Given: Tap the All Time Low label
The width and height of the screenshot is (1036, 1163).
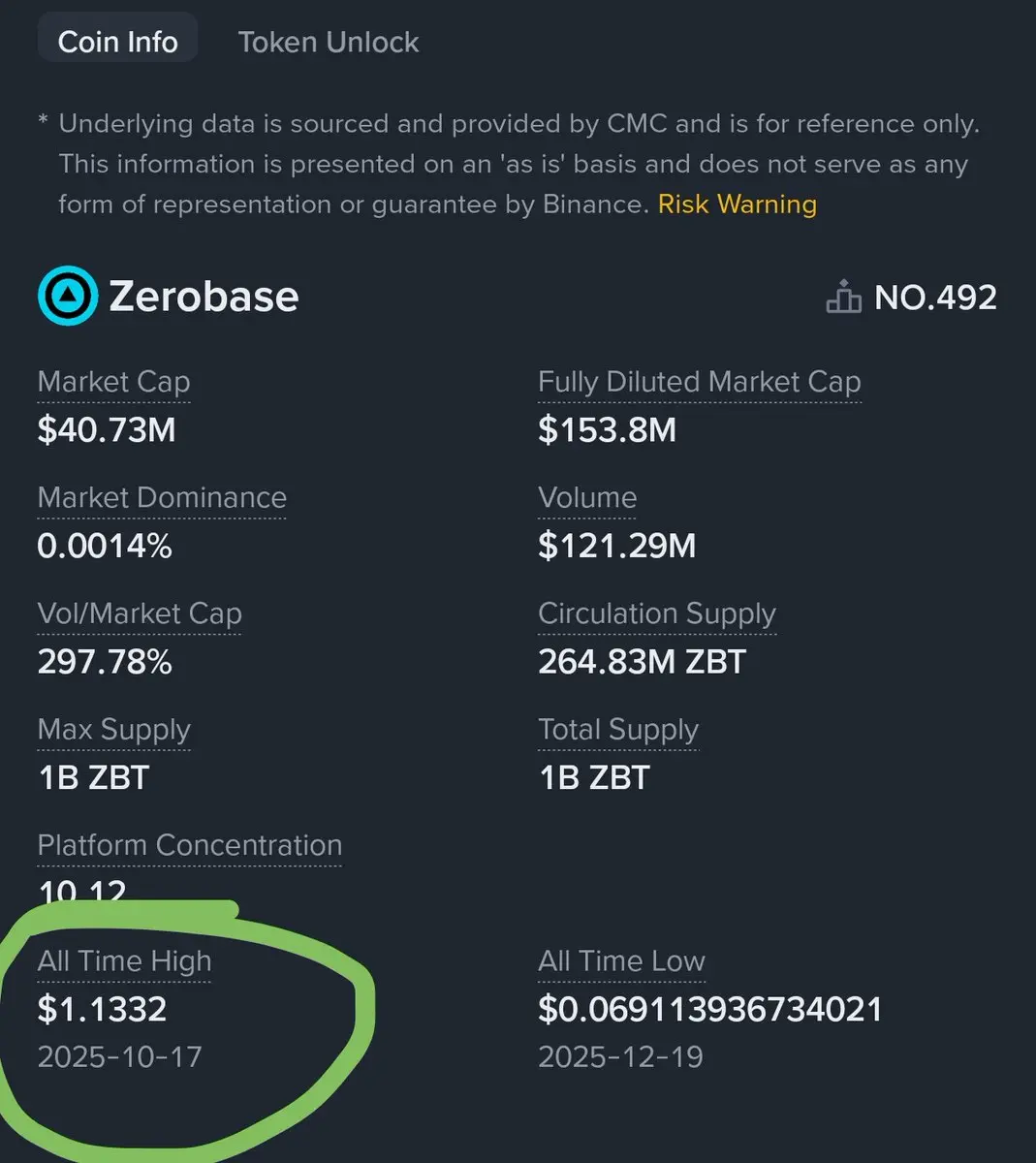Looking at the screenshot, I should coord(621,960).
